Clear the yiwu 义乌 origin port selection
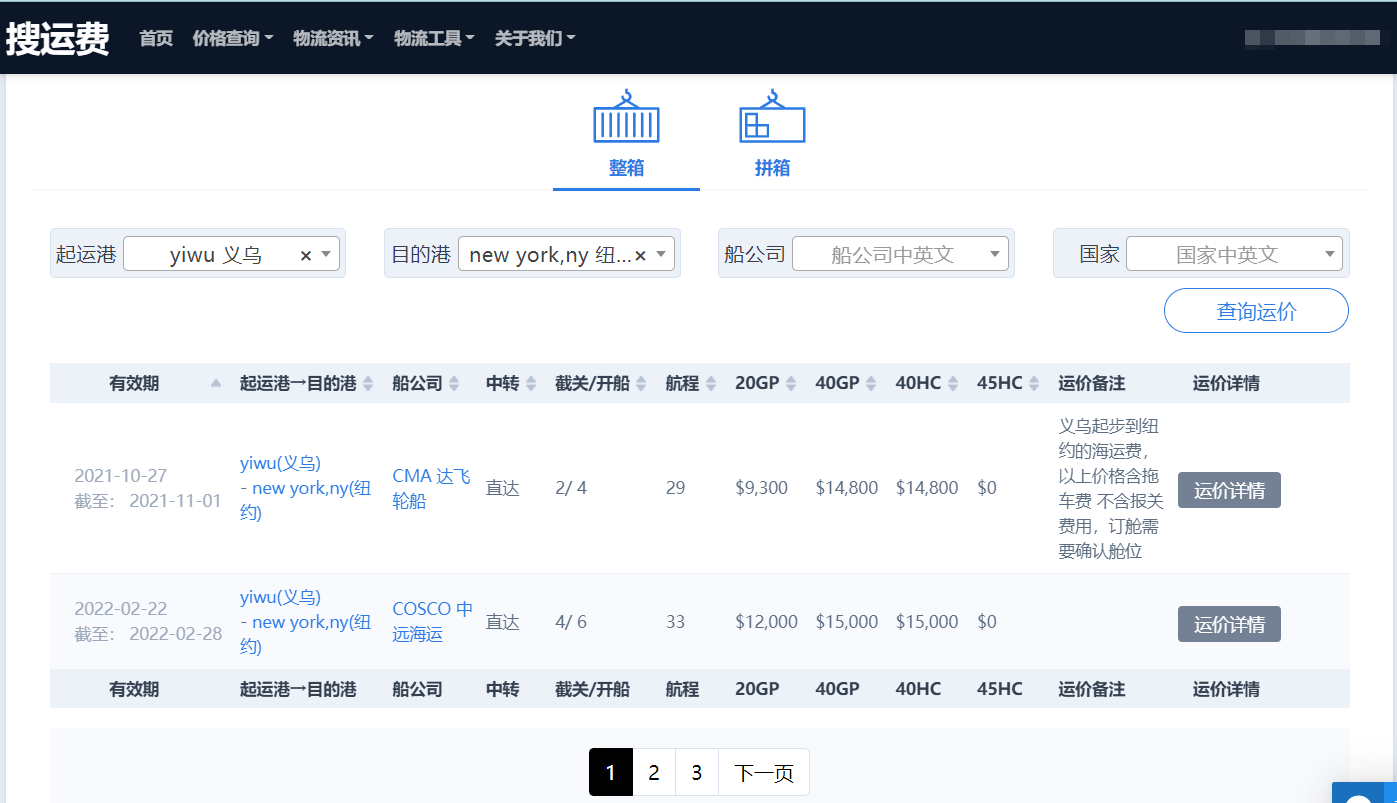 306,255
